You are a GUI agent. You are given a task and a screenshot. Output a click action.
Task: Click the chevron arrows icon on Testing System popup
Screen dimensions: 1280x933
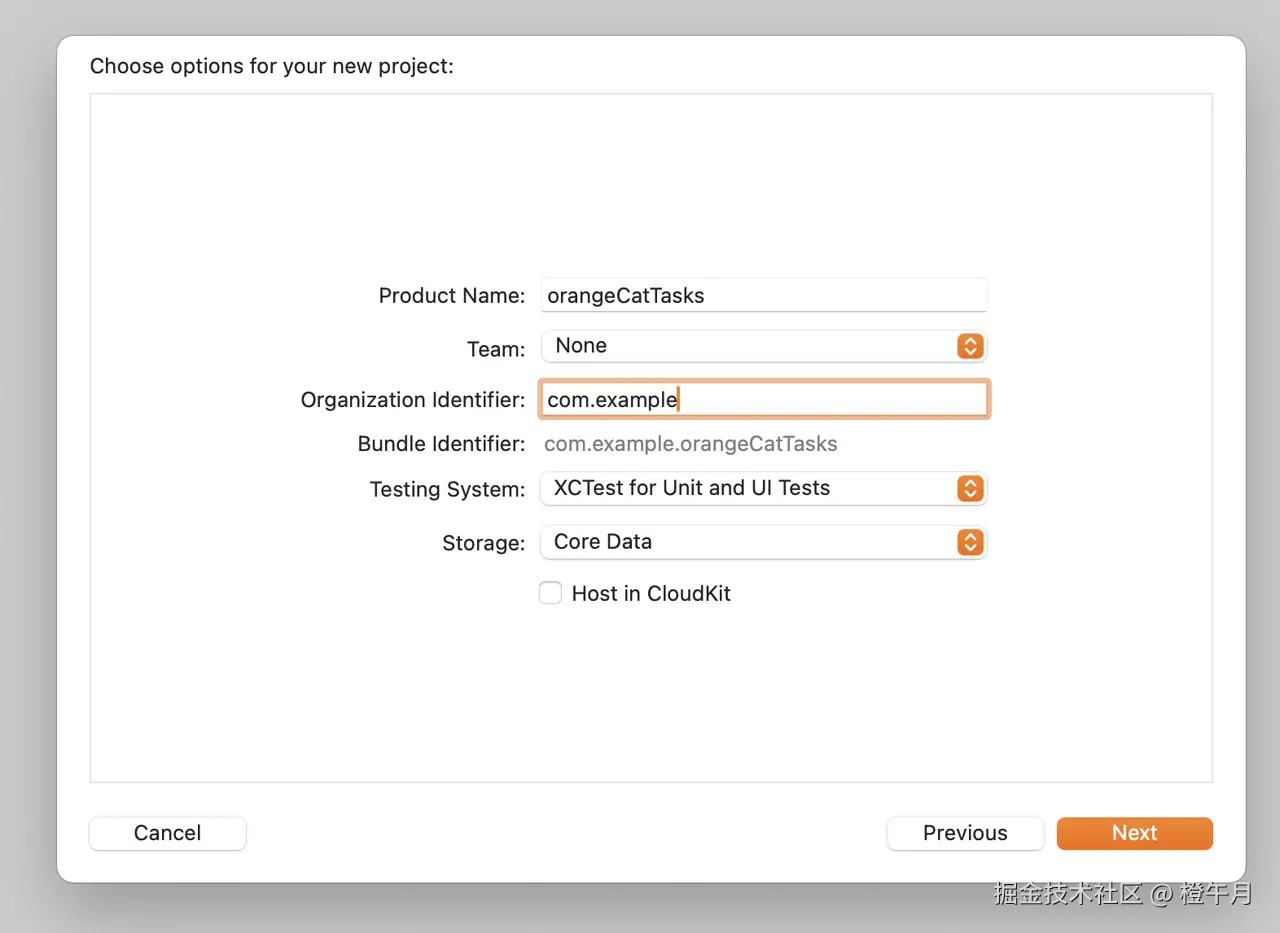tap(970, 488)
